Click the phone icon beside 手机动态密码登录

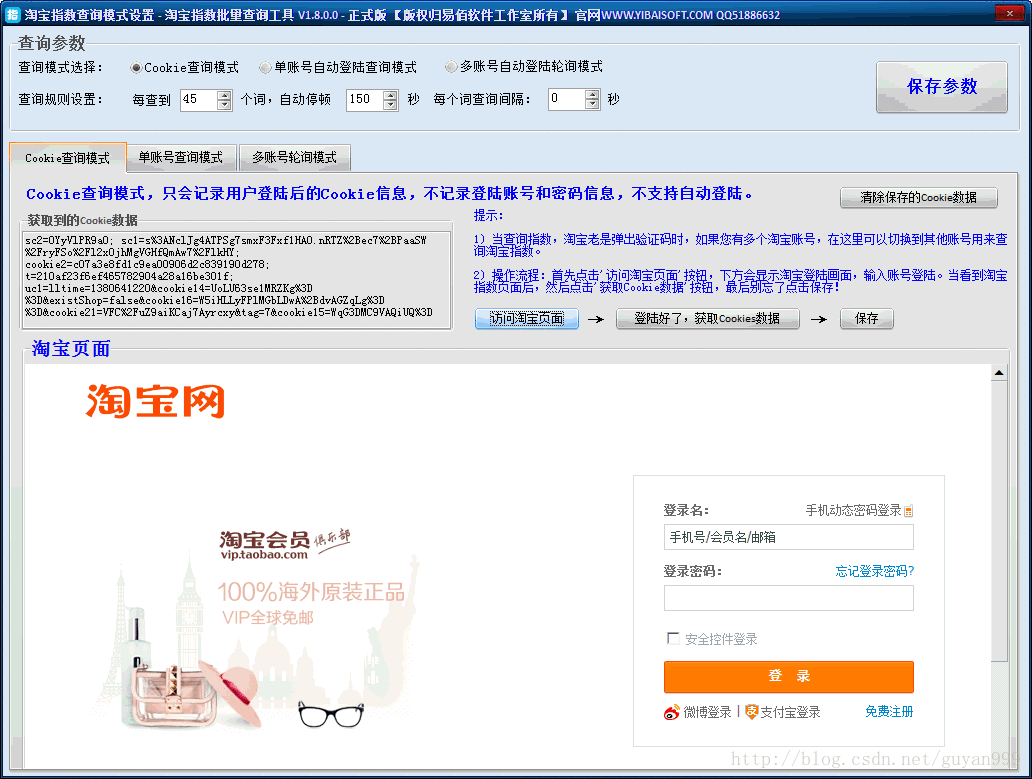click(908, 511)
